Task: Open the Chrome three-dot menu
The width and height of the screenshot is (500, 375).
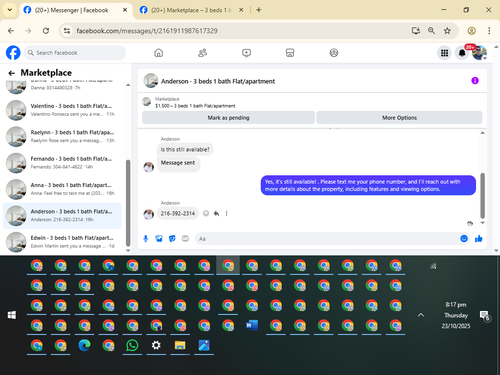Action: [489, 31]
